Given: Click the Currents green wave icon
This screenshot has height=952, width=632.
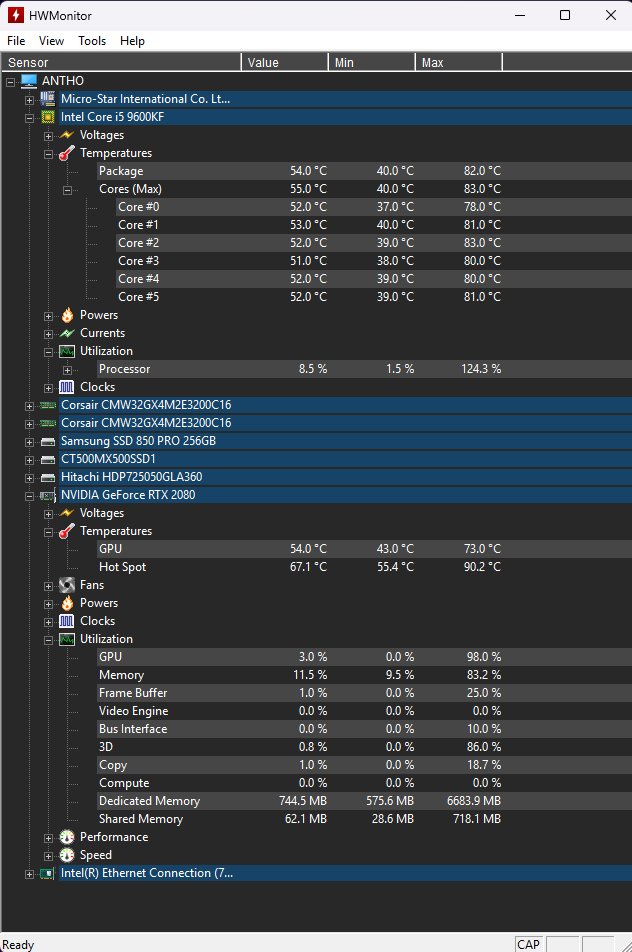Looking at the screenshot, I should (67, 333).
